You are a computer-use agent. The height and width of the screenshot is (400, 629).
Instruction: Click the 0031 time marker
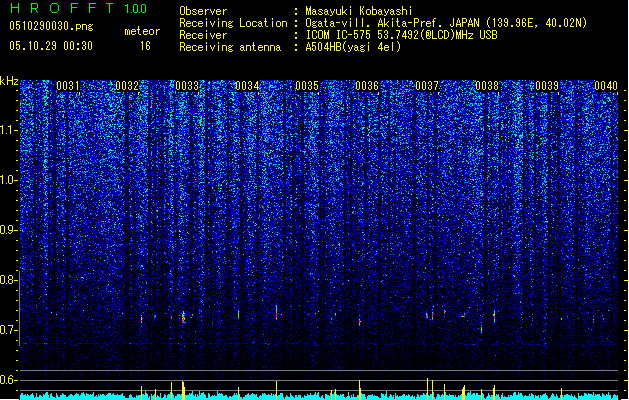[x=68, y=86]
